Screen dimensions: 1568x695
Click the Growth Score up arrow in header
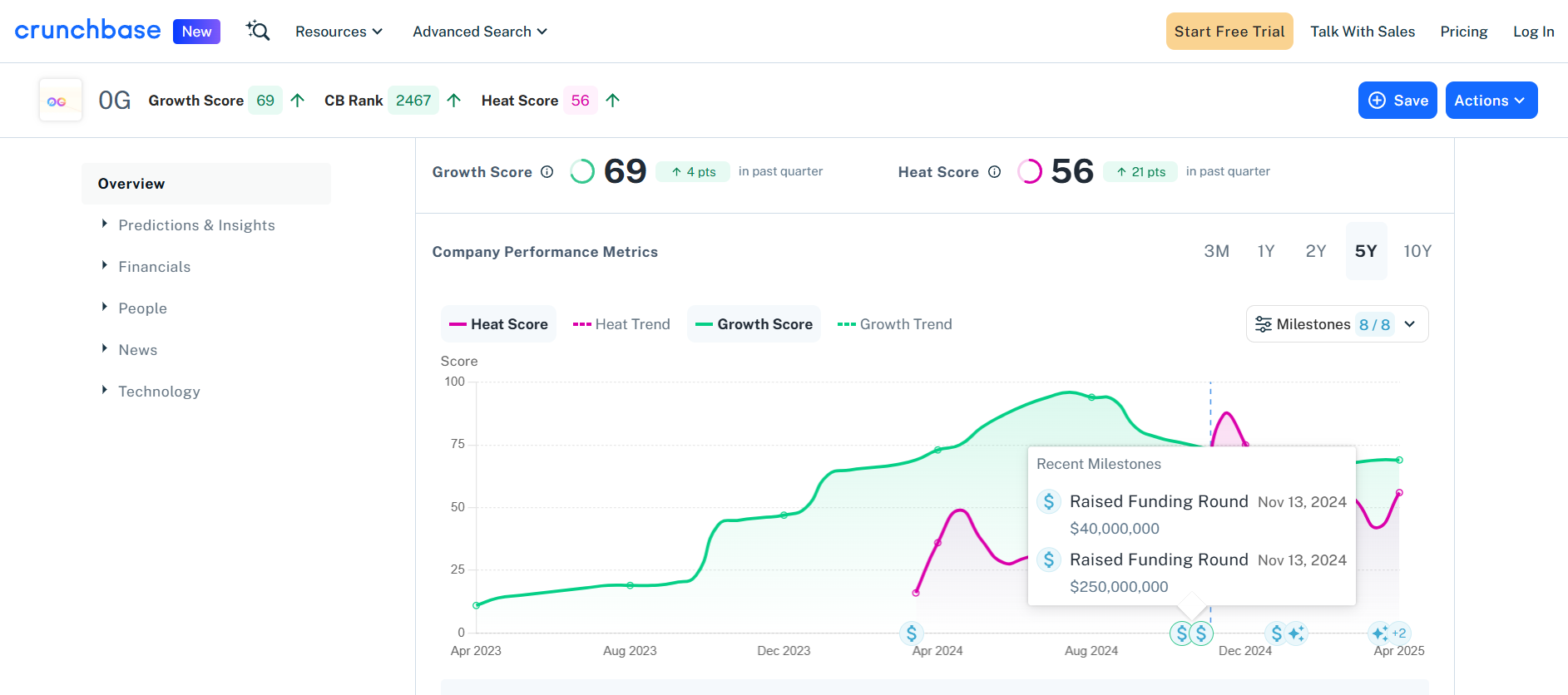coord(298,101)
